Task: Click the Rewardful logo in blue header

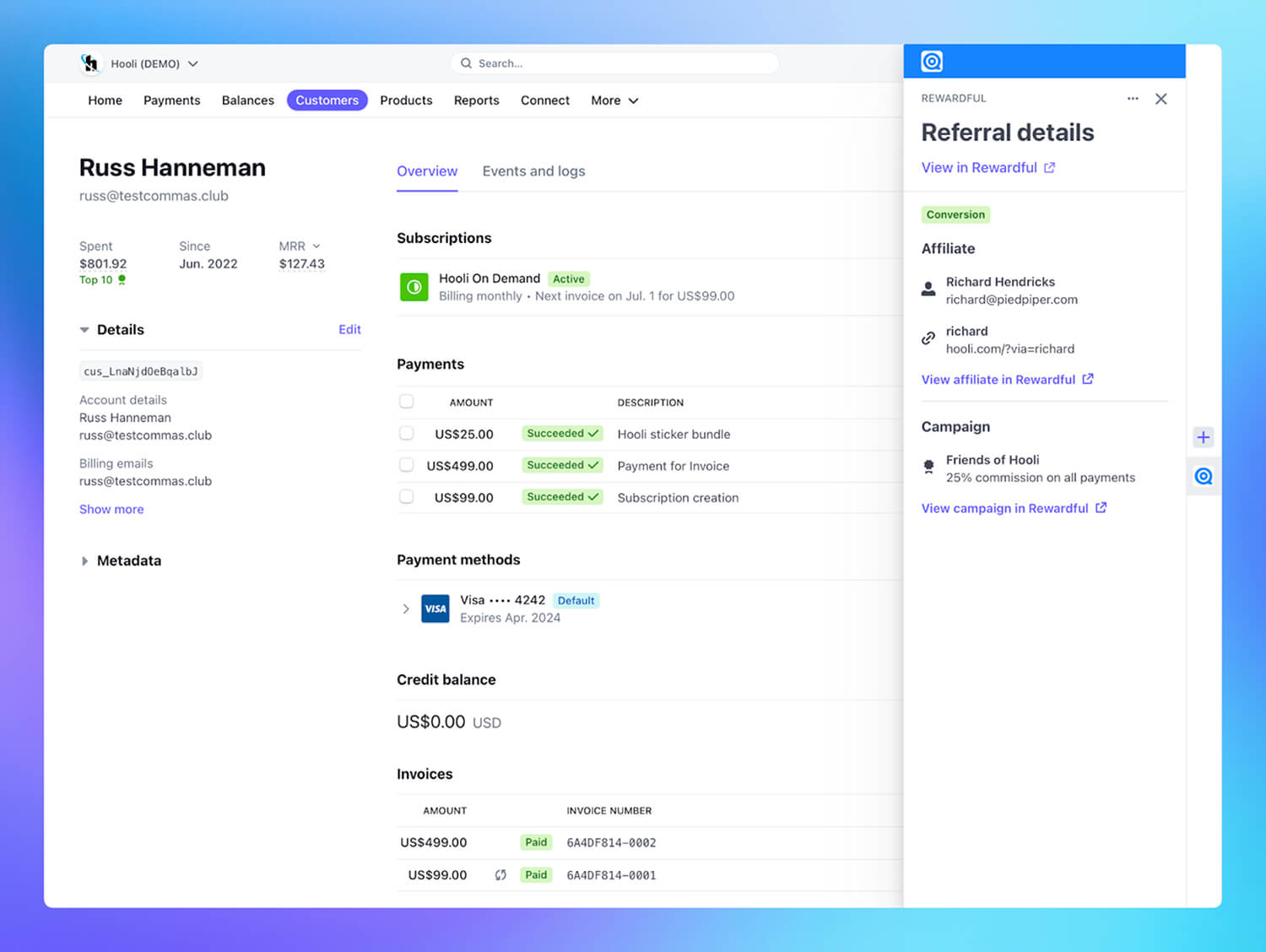Action: click(932, 61)
